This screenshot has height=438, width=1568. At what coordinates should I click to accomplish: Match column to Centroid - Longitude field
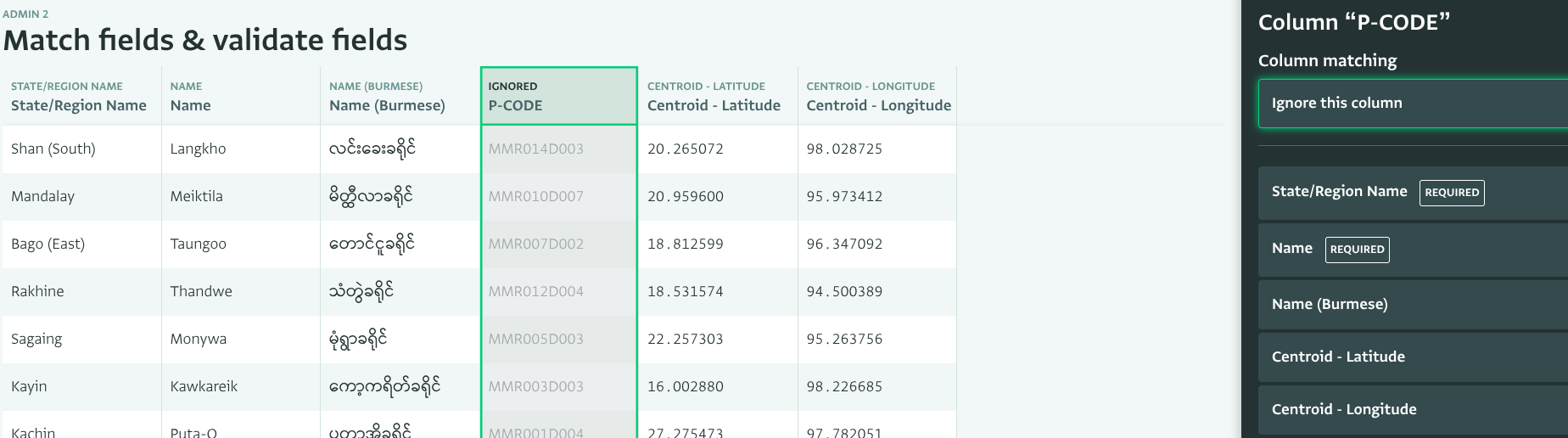(1414, 410)
